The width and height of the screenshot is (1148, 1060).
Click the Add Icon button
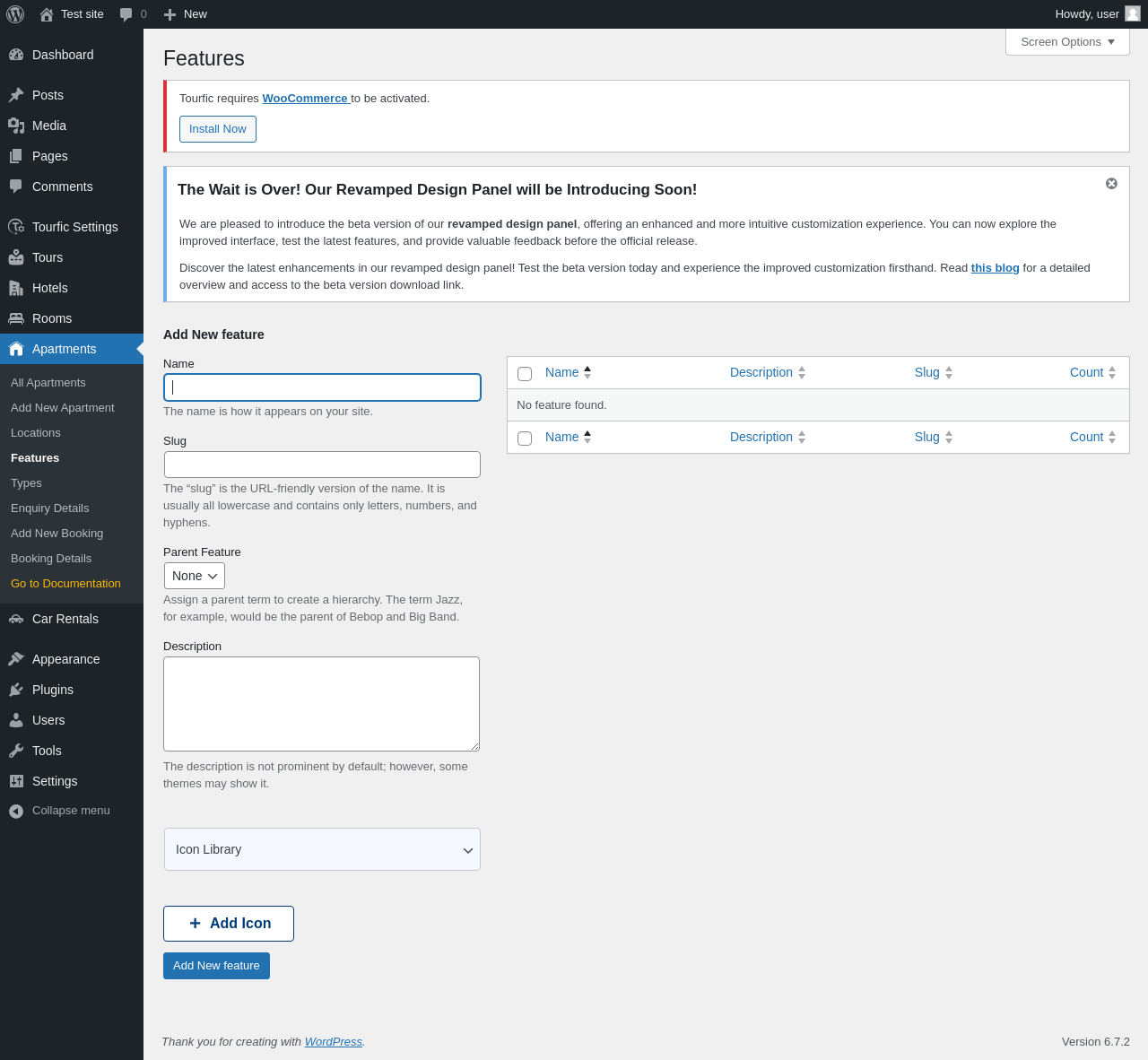point(229,924)
